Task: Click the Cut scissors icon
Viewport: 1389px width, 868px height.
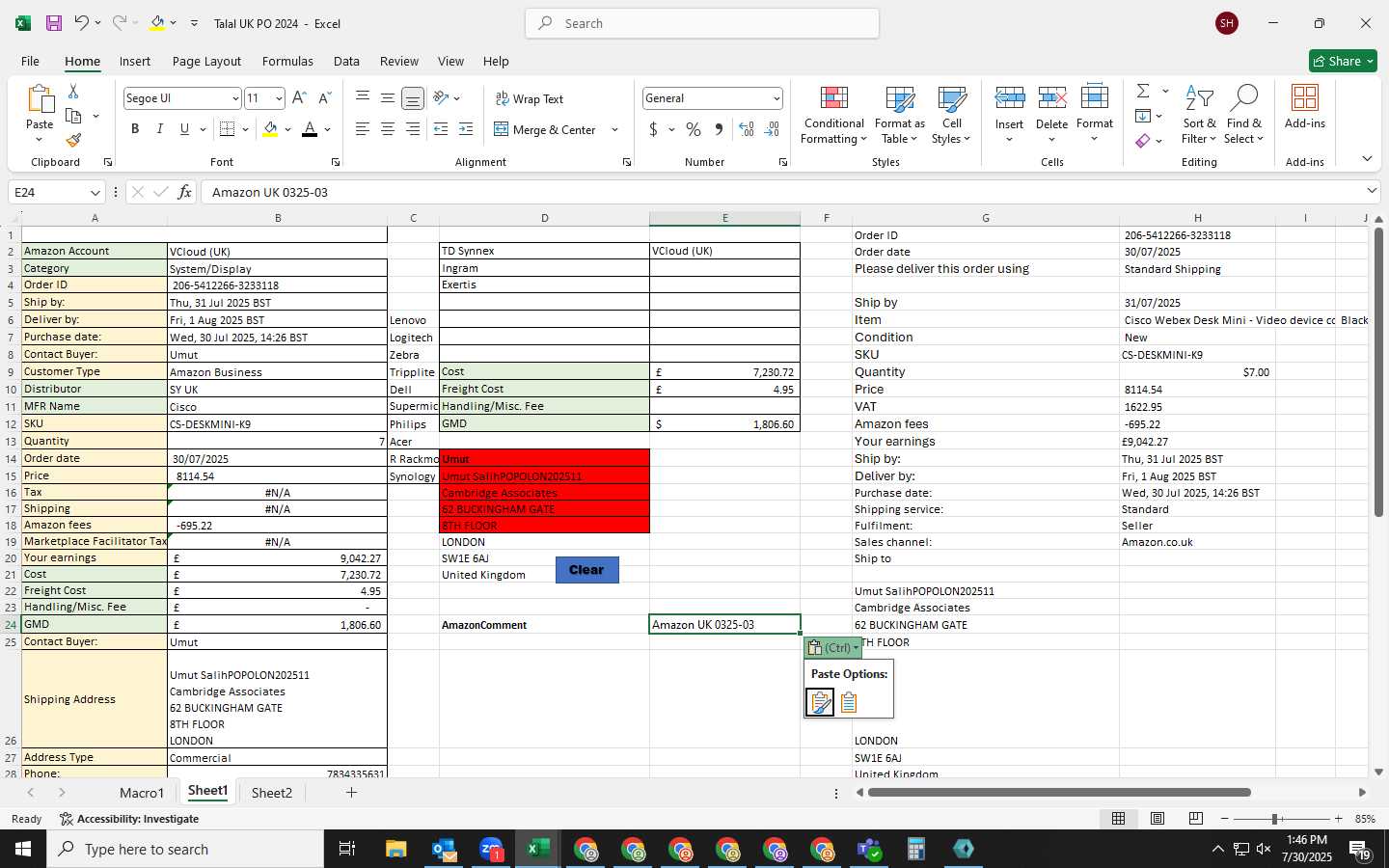Action: pos(73,91)
